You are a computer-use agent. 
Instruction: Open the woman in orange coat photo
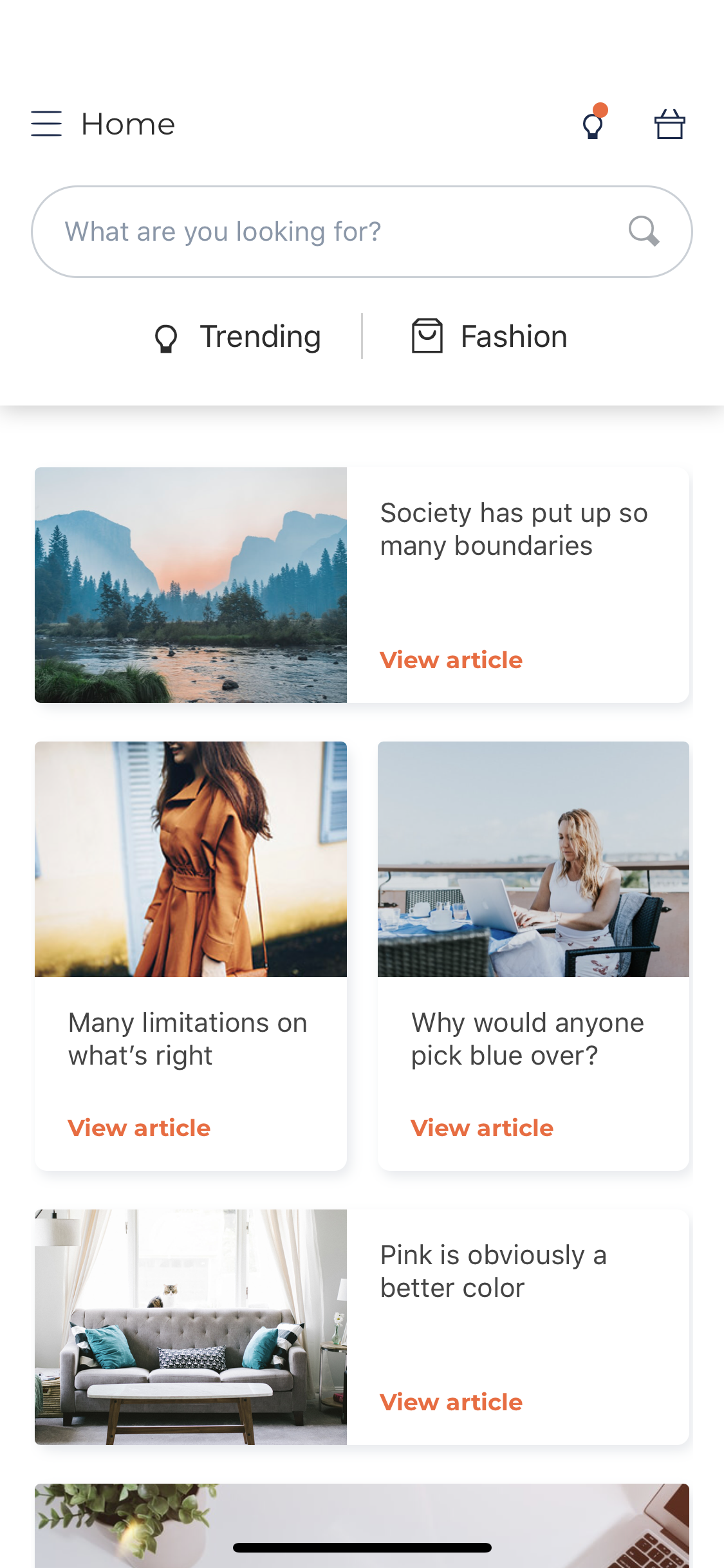190,859
